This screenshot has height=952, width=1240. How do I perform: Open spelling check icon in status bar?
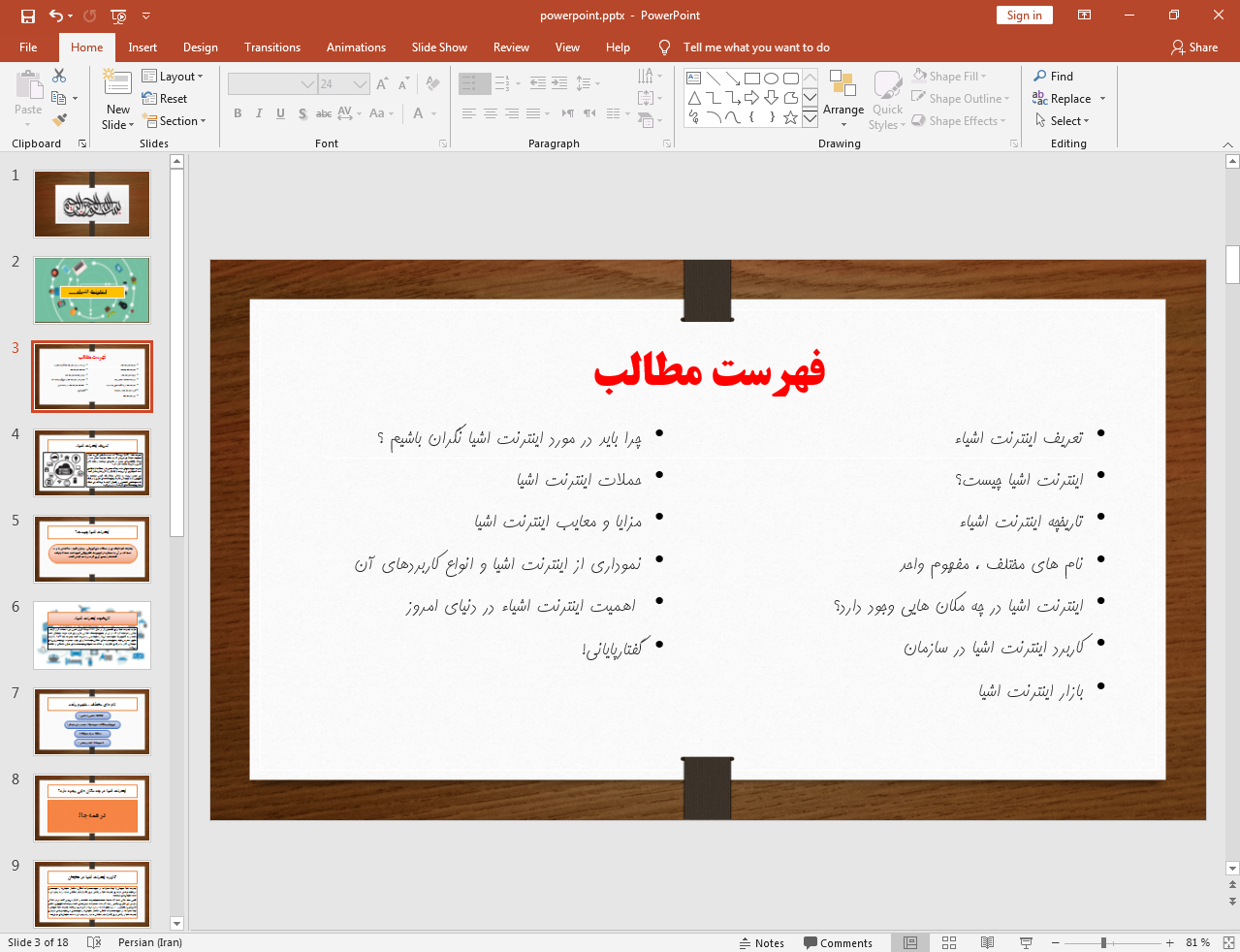pyautogui.click(x=94, y=942)
